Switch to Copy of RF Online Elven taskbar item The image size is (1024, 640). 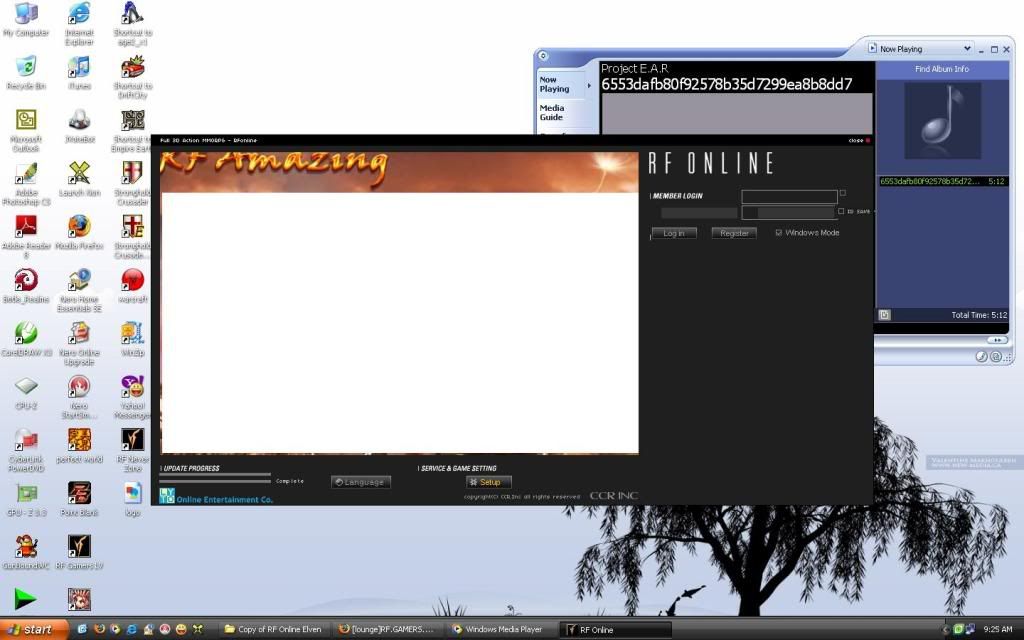click(274, 630)
